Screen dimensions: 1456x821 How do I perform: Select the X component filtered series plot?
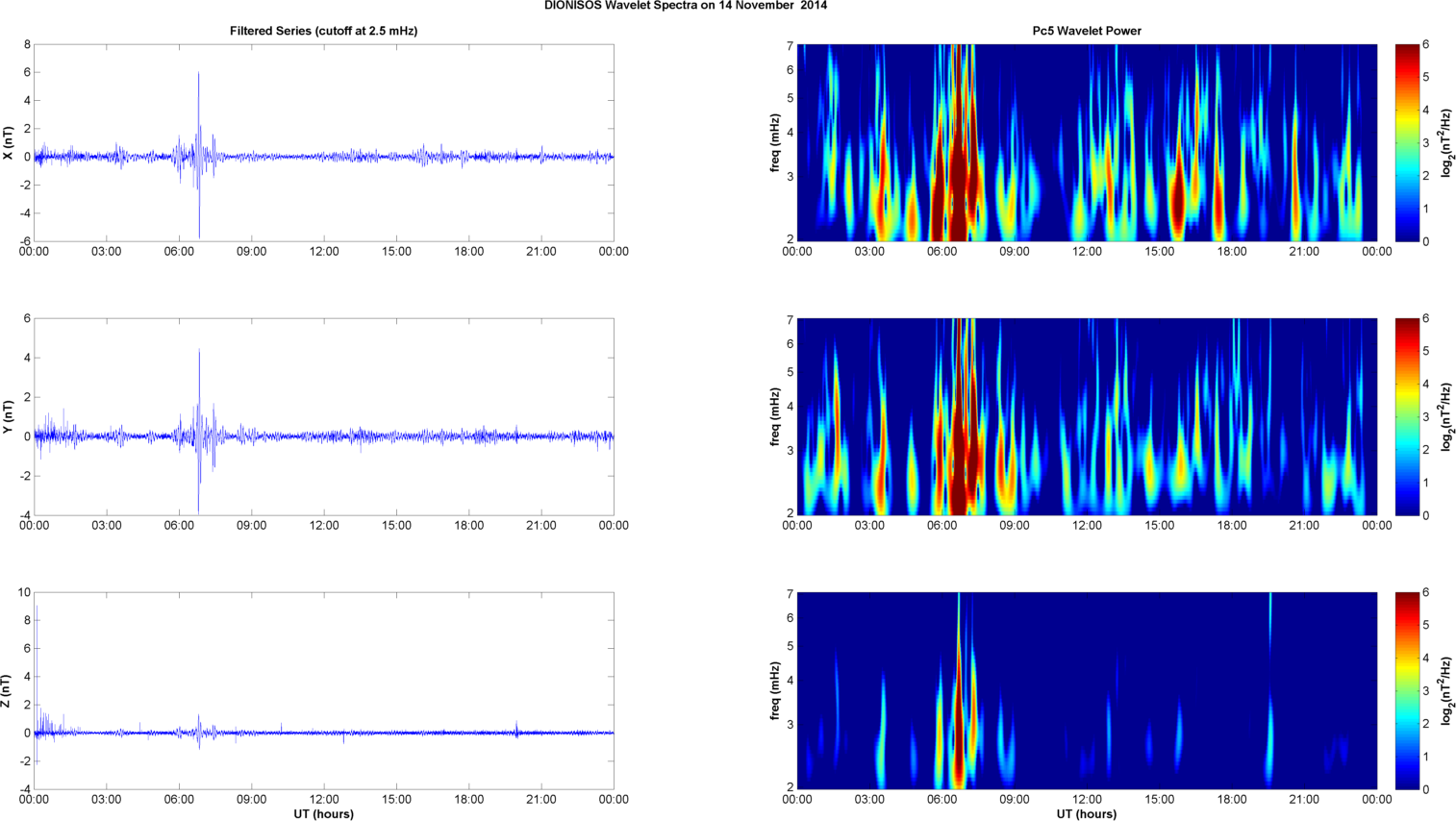pos(324,142)
